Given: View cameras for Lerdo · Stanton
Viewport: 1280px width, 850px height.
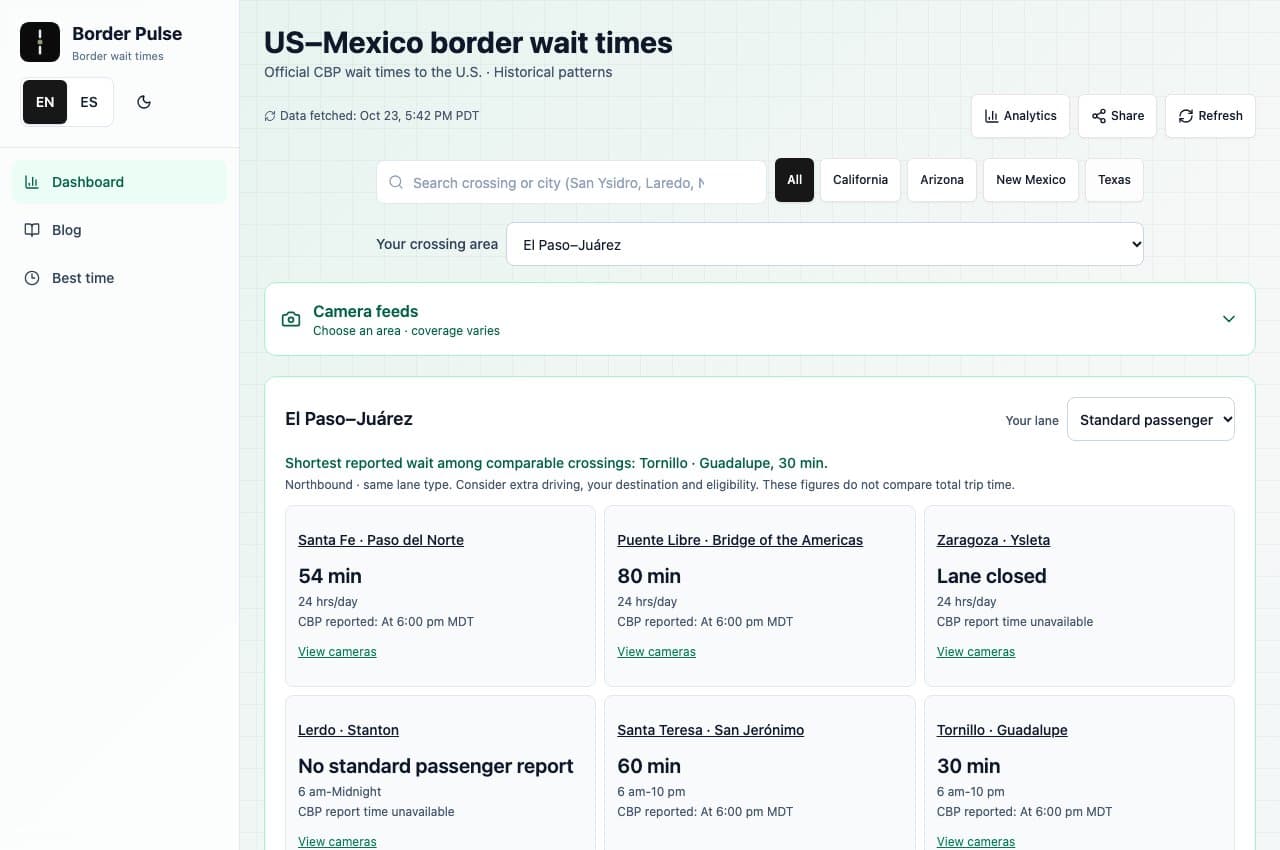Looking at the screenshot, I should tap(337, 842).
